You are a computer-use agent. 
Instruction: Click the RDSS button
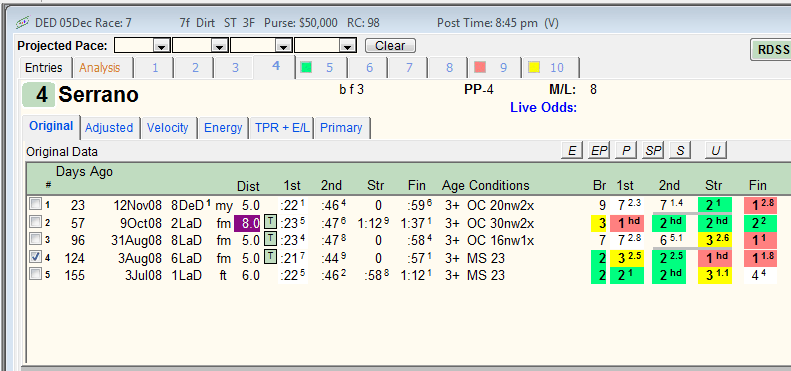pos(771,49)
